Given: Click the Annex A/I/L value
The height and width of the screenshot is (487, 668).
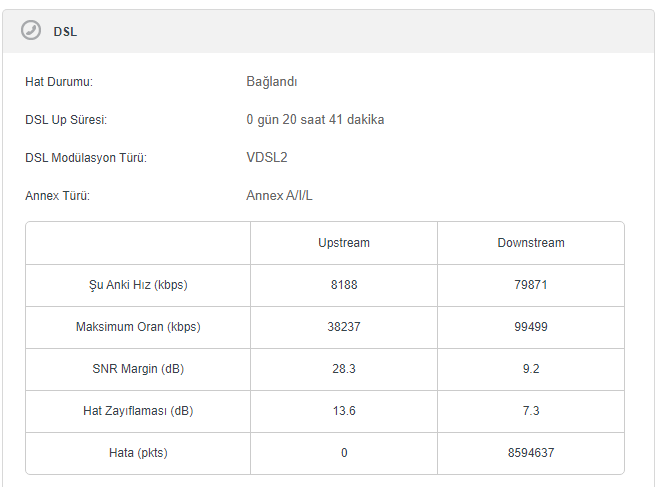Looking at the screenshot, I should pos(279,196).
